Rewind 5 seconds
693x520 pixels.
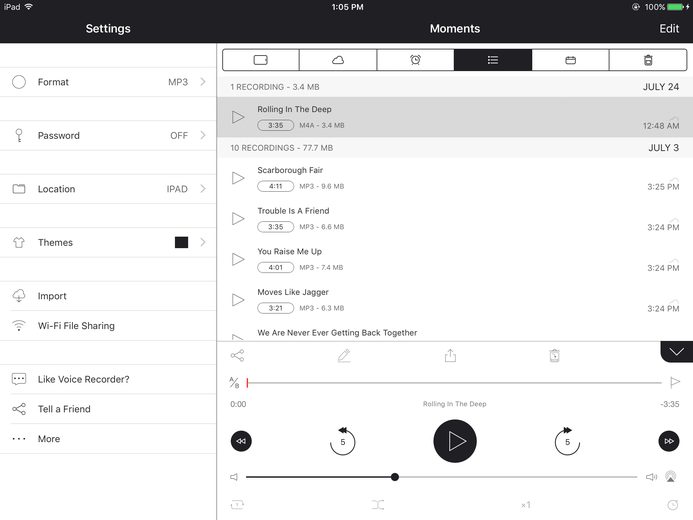pos(343,441)
